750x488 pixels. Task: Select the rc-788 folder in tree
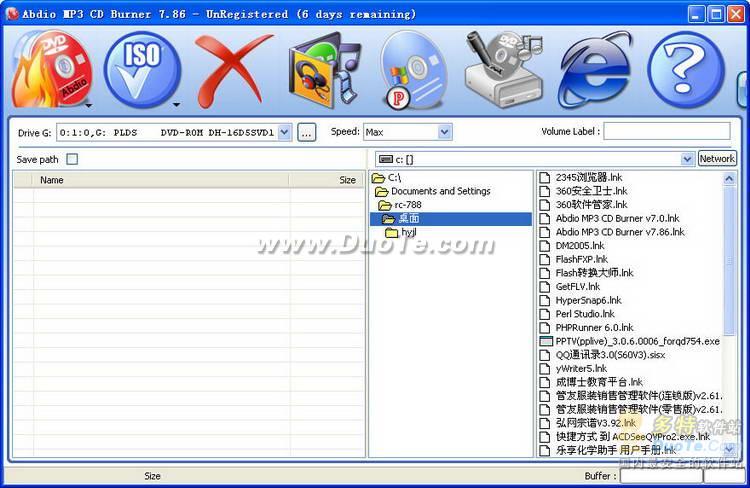406,205
